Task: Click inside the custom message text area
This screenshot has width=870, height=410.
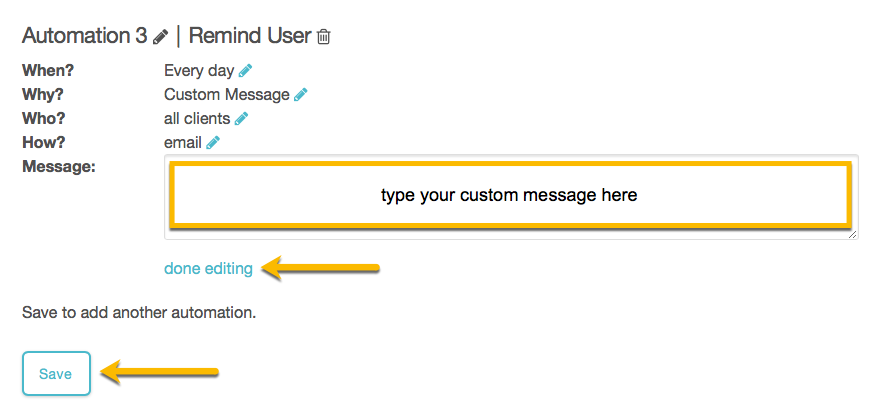Action: (509, 195)
